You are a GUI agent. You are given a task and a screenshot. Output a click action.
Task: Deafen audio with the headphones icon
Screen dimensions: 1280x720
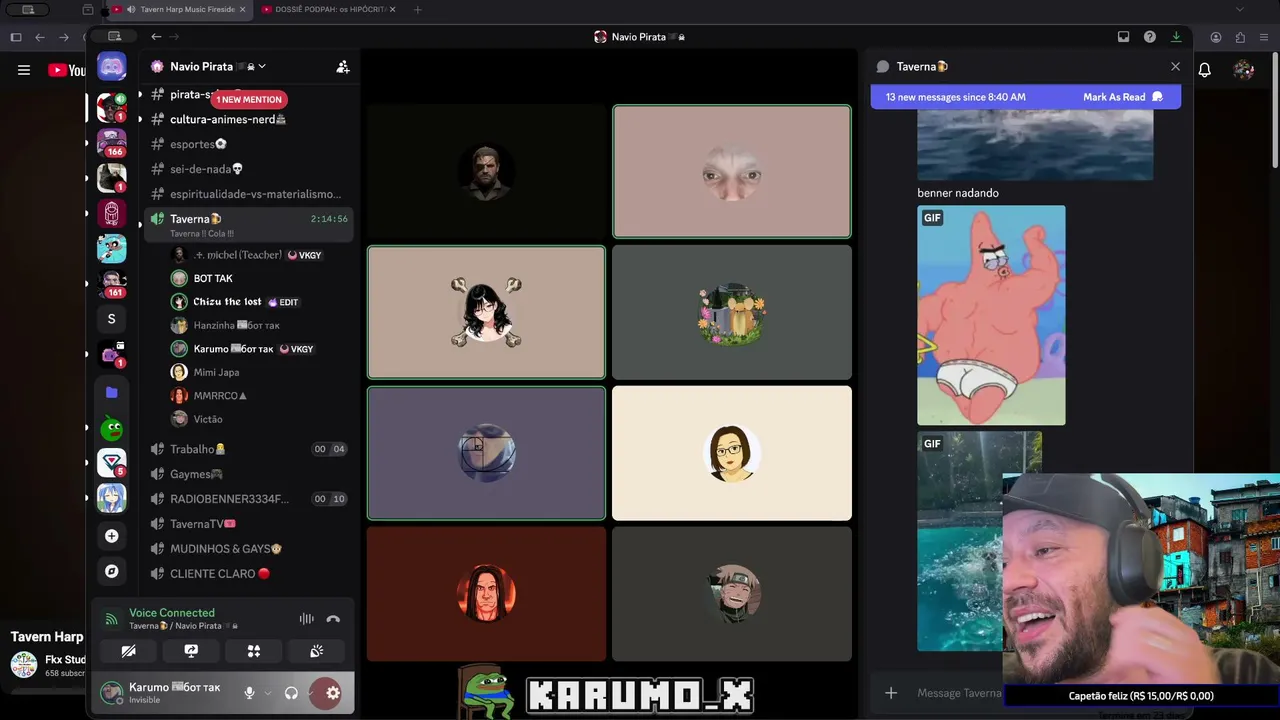click(291, 693)
